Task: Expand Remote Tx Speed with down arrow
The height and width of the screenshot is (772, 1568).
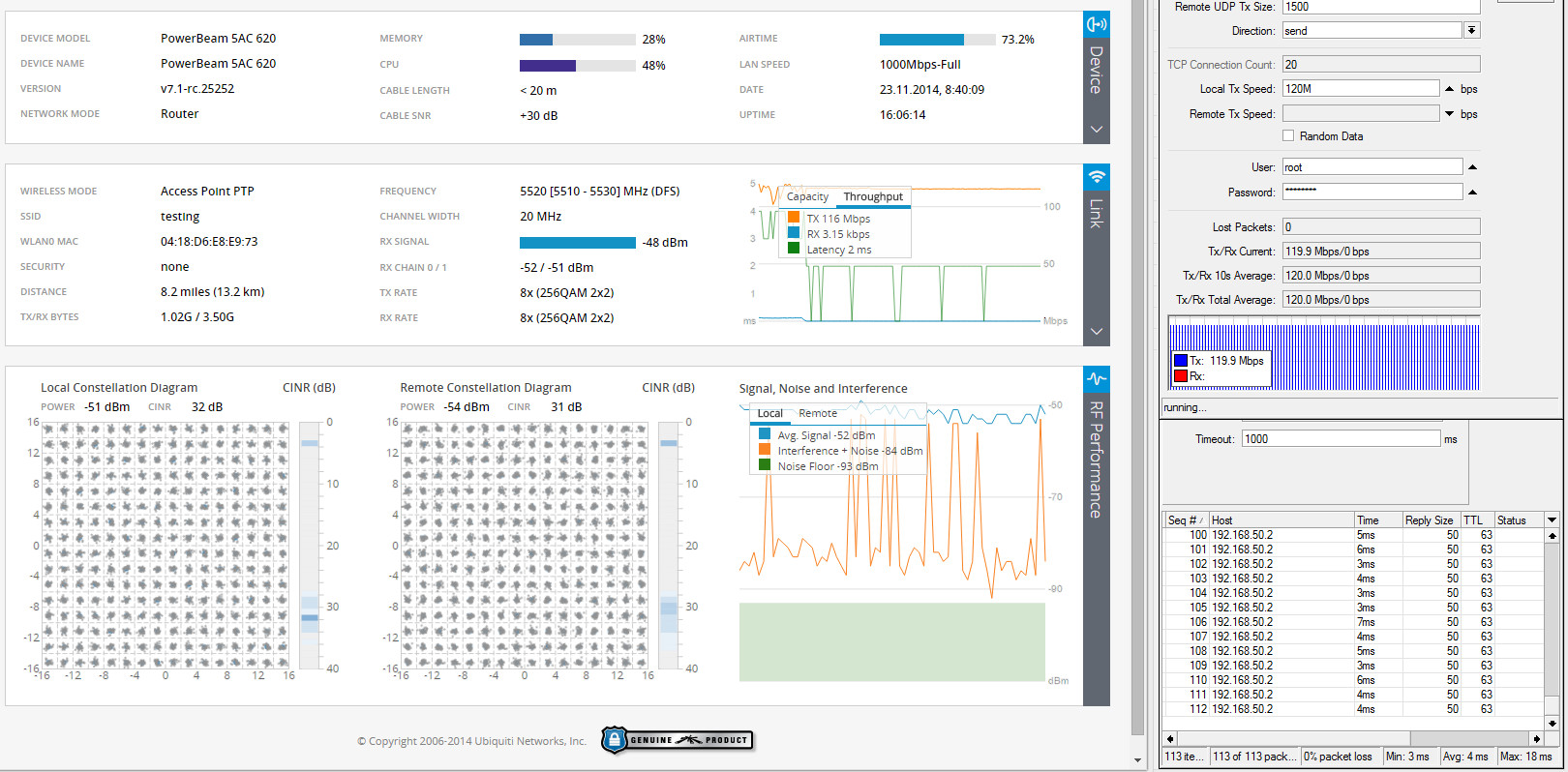Action: (x=1449, y=114)
